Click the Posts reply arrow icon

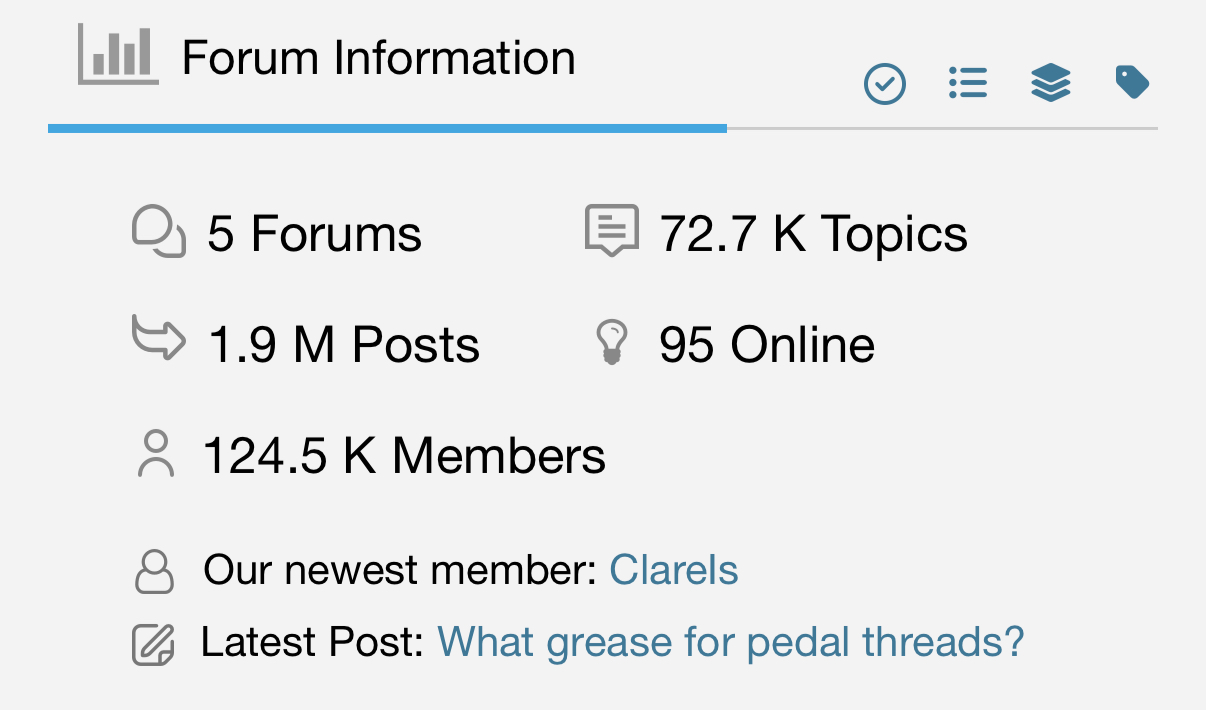[x=159, y=338]
